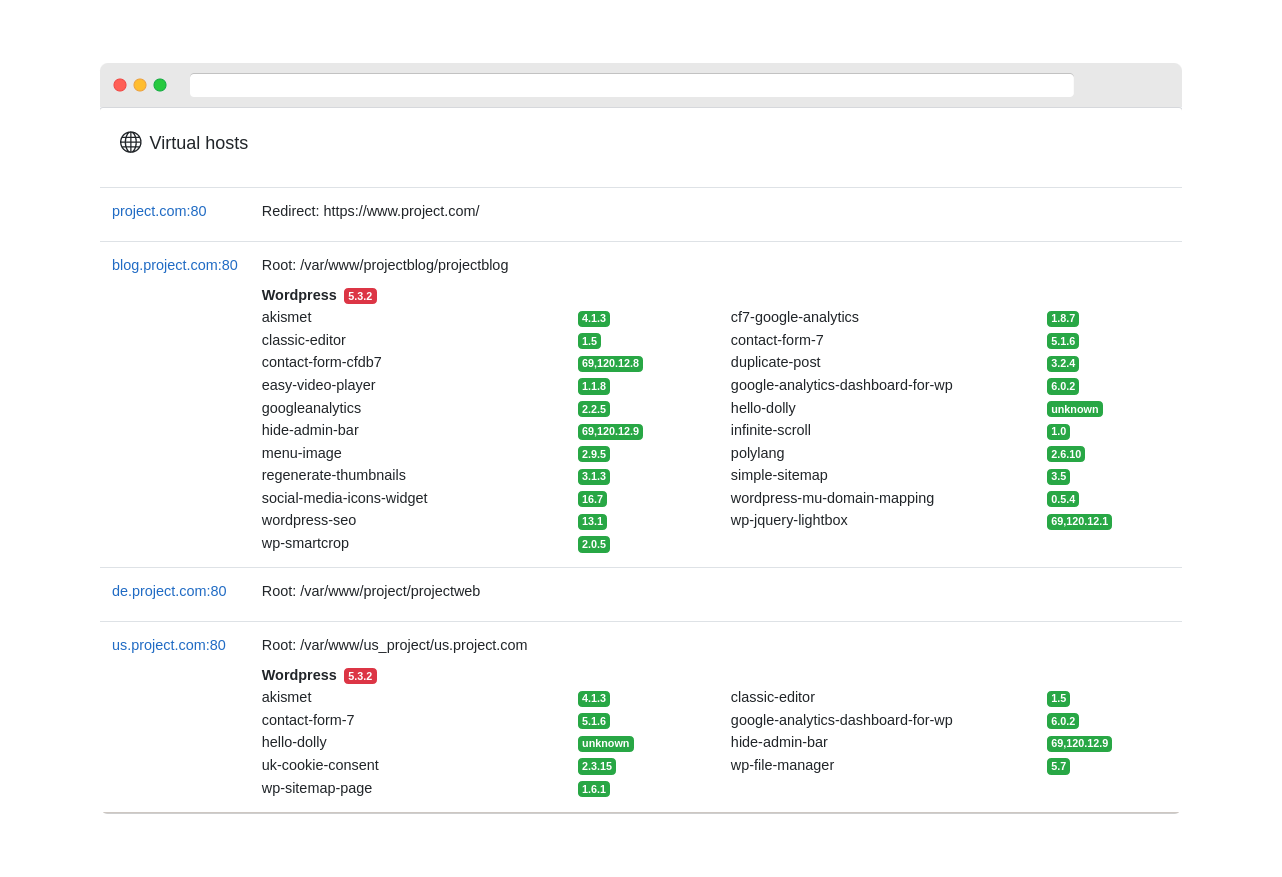Image resolution: width=1282 pixels, height=877 pixels.
Task: Click uk-cookie-consent plugin name
Action: (x=320, y=765)
